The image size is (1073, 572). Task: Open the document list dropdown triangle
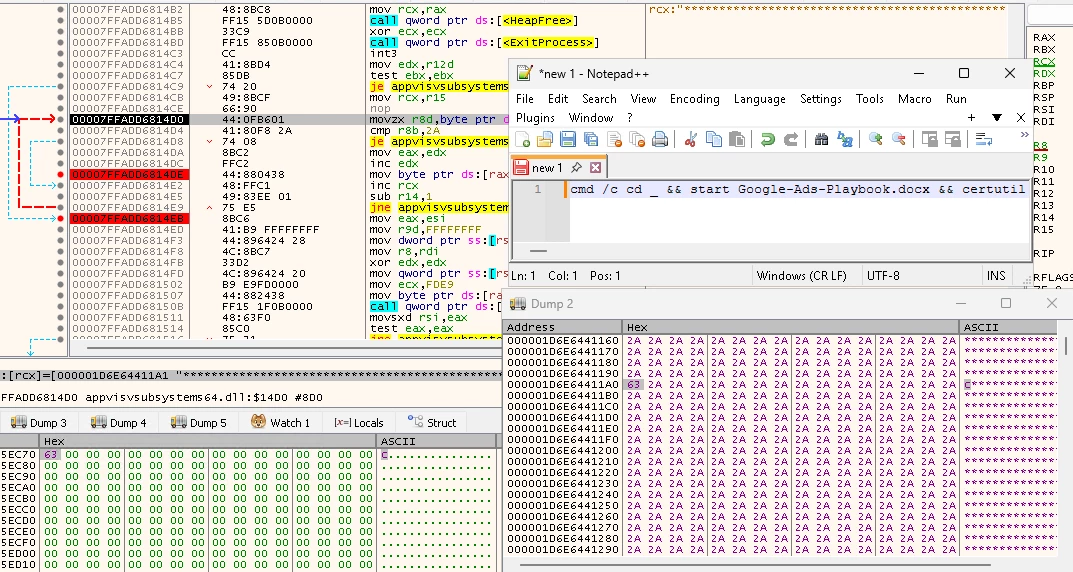point(996,118)
